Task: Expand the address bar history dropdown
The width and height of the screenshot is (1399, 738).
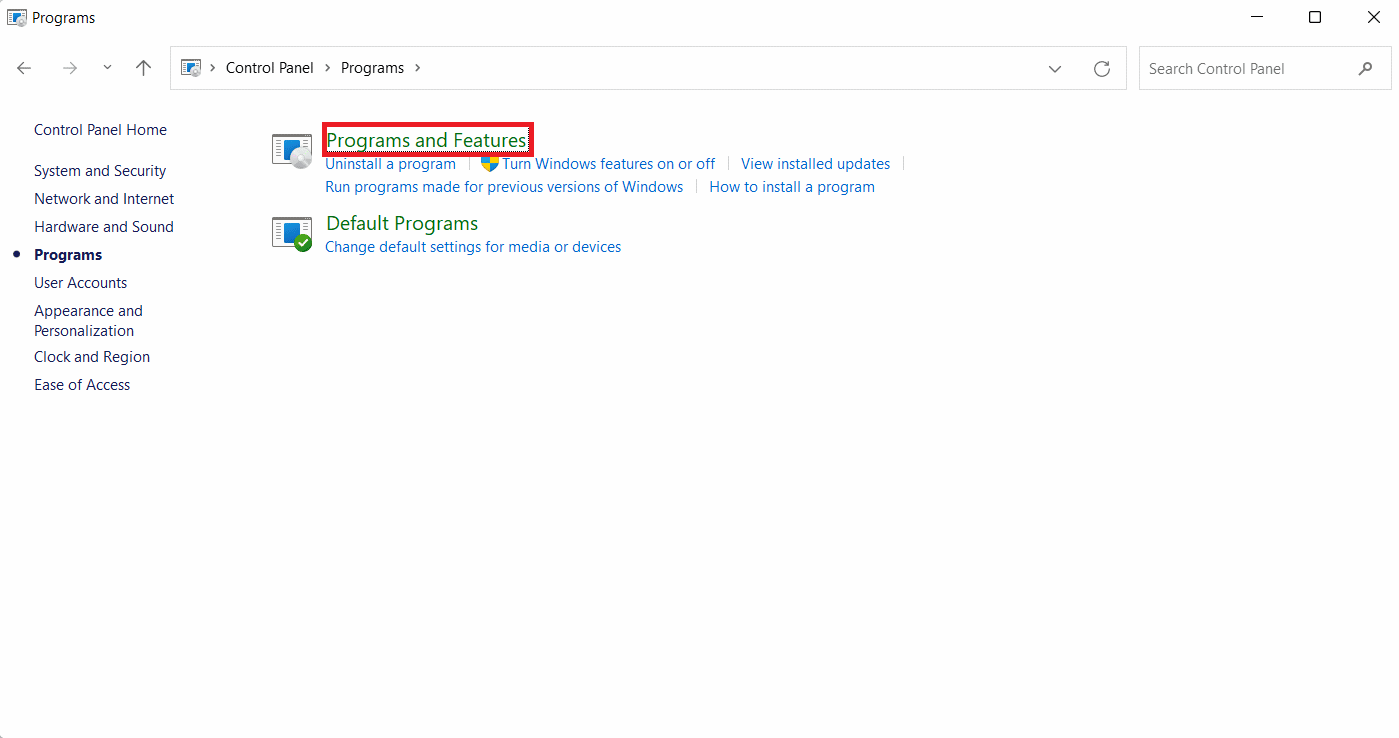Action: (x=1055, y=68)
